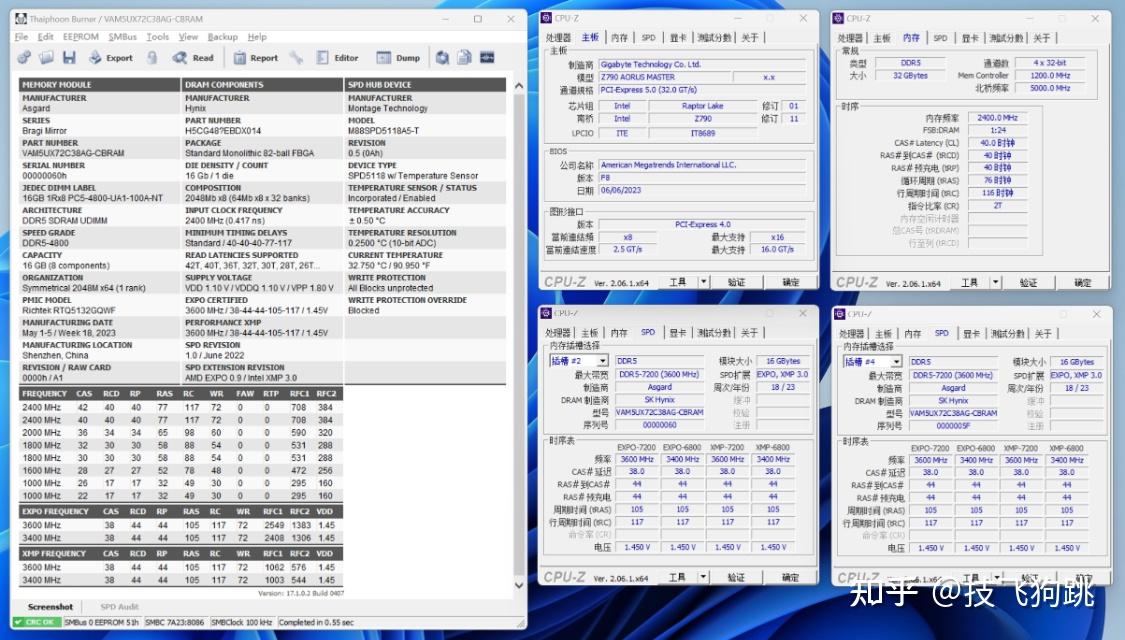
Task: Click the wrench tool icon
Action: 296,57
